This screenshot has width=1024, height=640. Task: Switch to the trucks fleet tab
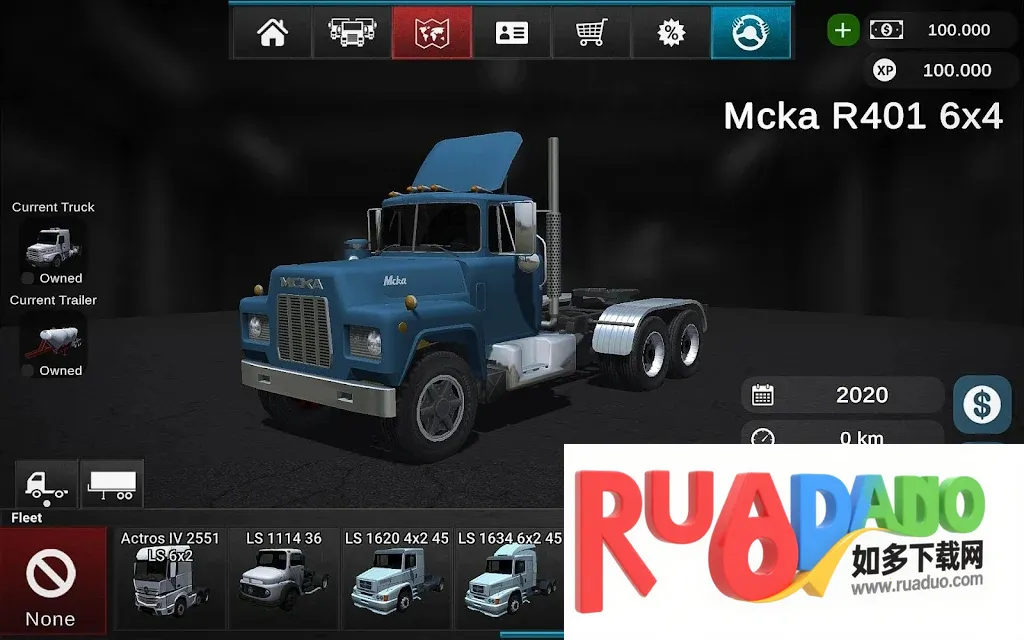point(46,485)
